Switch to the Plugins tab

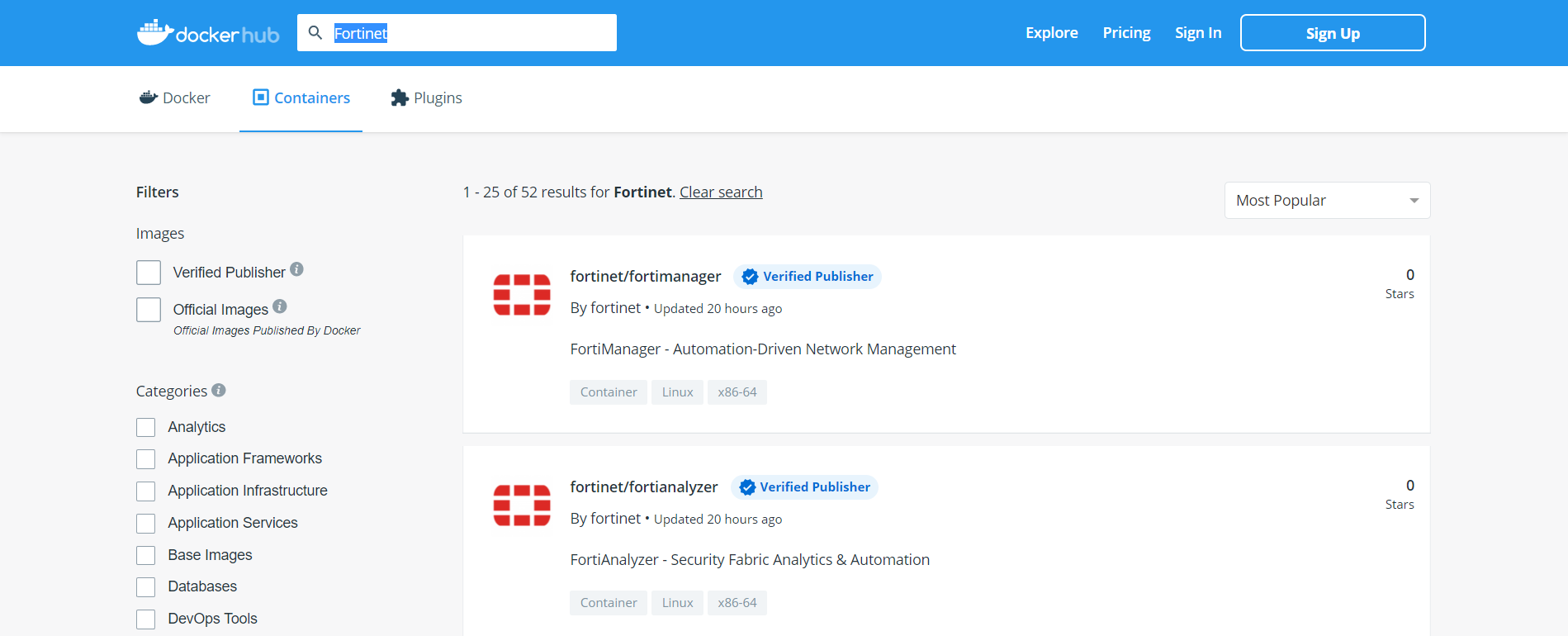[x=426, y=98]
